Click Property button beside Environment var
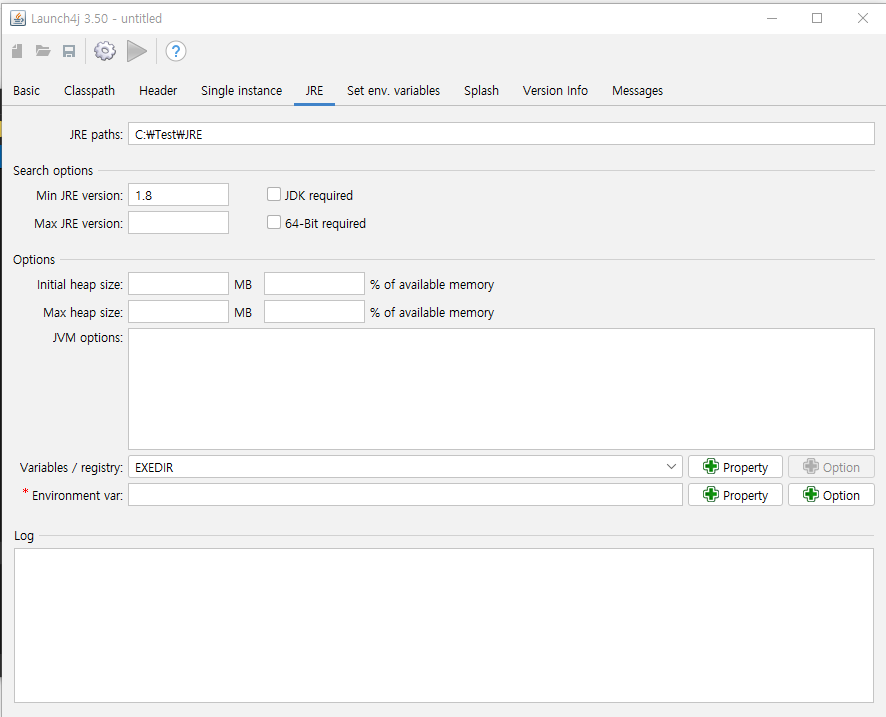The image size is (886, 717). (735, 495)
